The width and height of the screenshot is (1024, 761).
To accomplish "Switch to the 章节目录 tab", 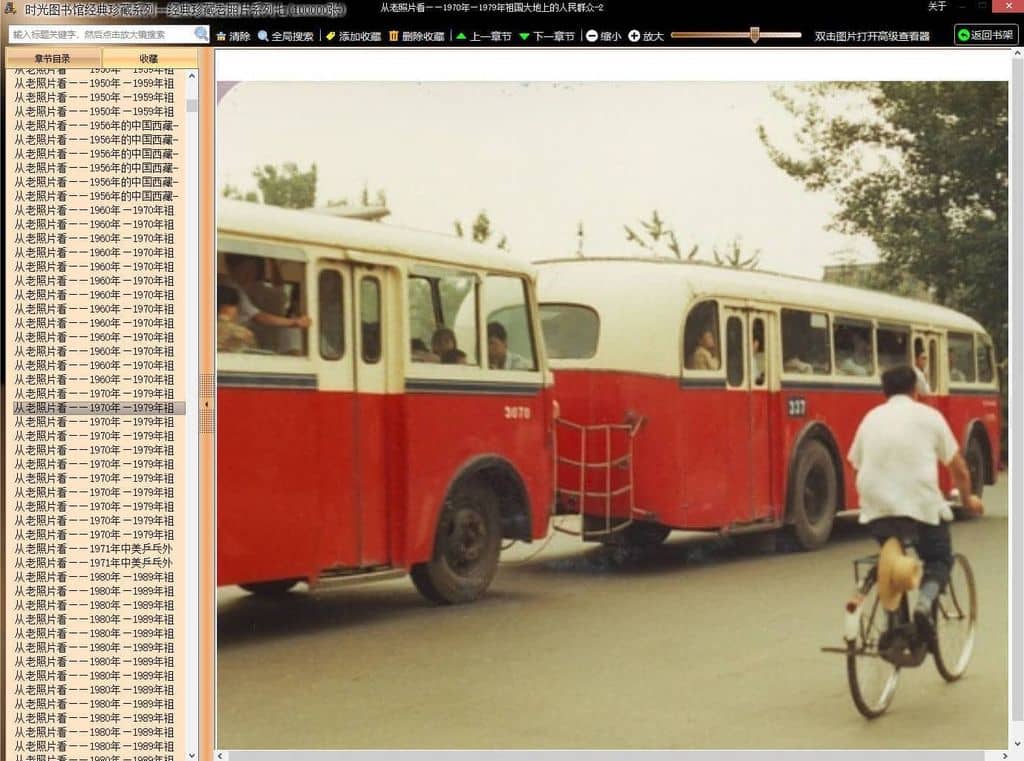I will tap(53, 59).
